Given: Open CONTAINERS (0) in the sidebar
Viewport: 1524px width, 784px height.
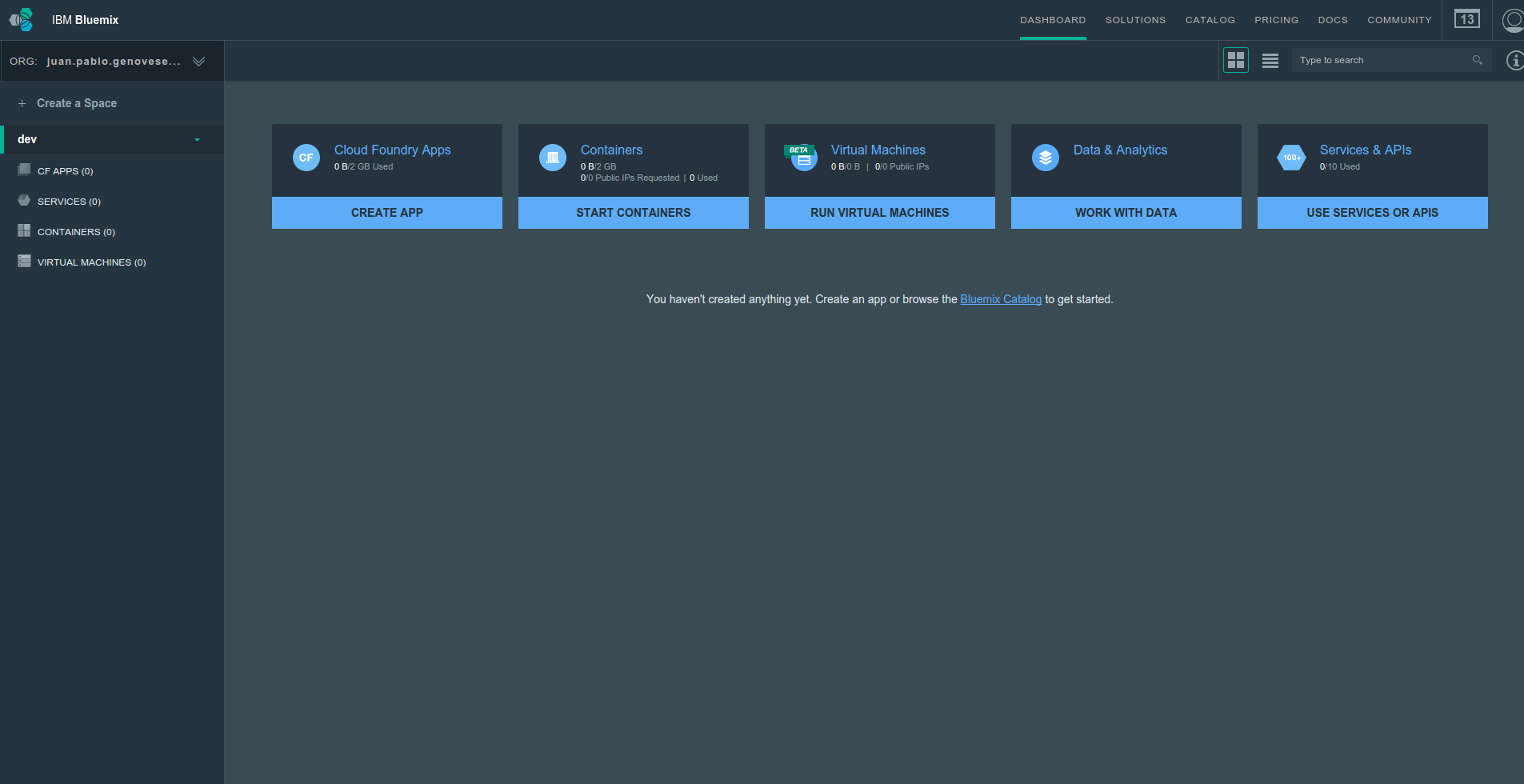Looking at the screenshot, I should (x=76, y=232).
